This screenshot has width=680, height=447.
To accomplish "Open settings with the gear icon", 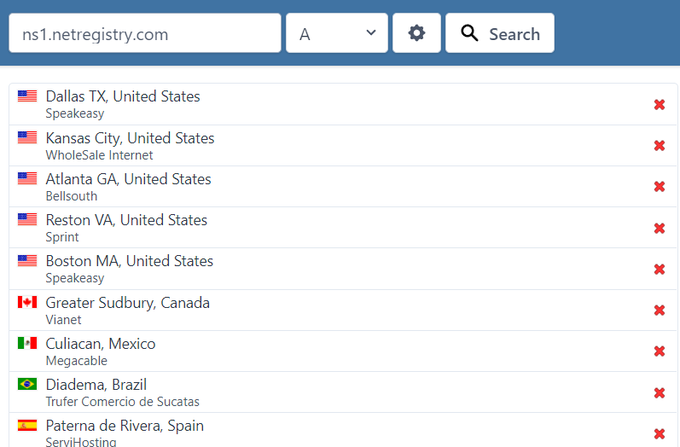I will point(417,33).
